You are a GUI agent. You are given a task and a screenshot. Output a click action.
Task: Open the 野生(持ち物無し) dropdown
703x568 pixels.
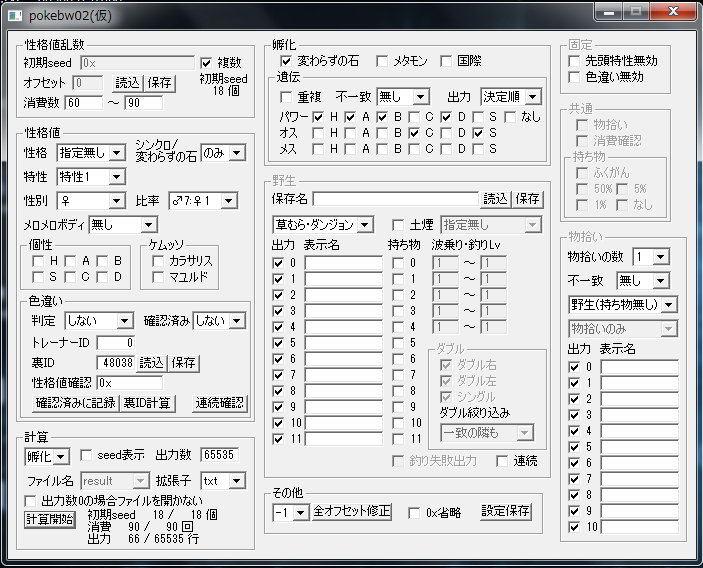623,305
